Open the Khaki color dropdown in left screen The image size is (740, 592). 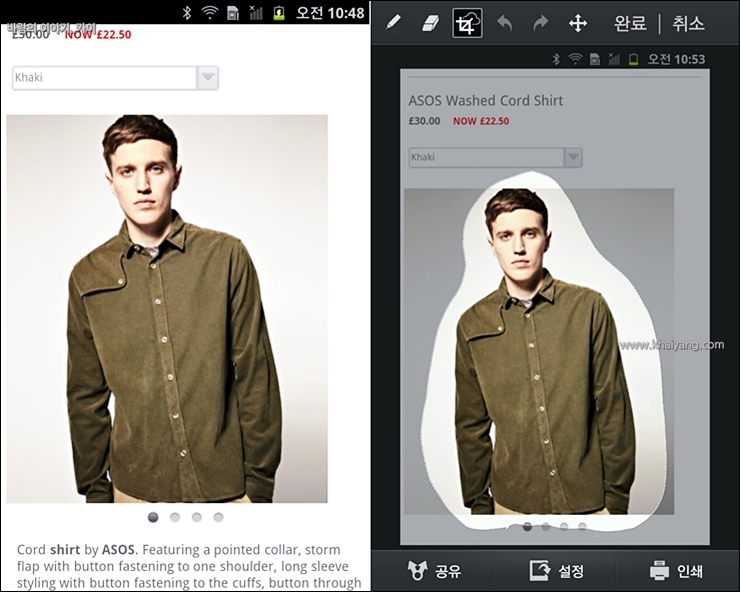(x=104, y=78)
